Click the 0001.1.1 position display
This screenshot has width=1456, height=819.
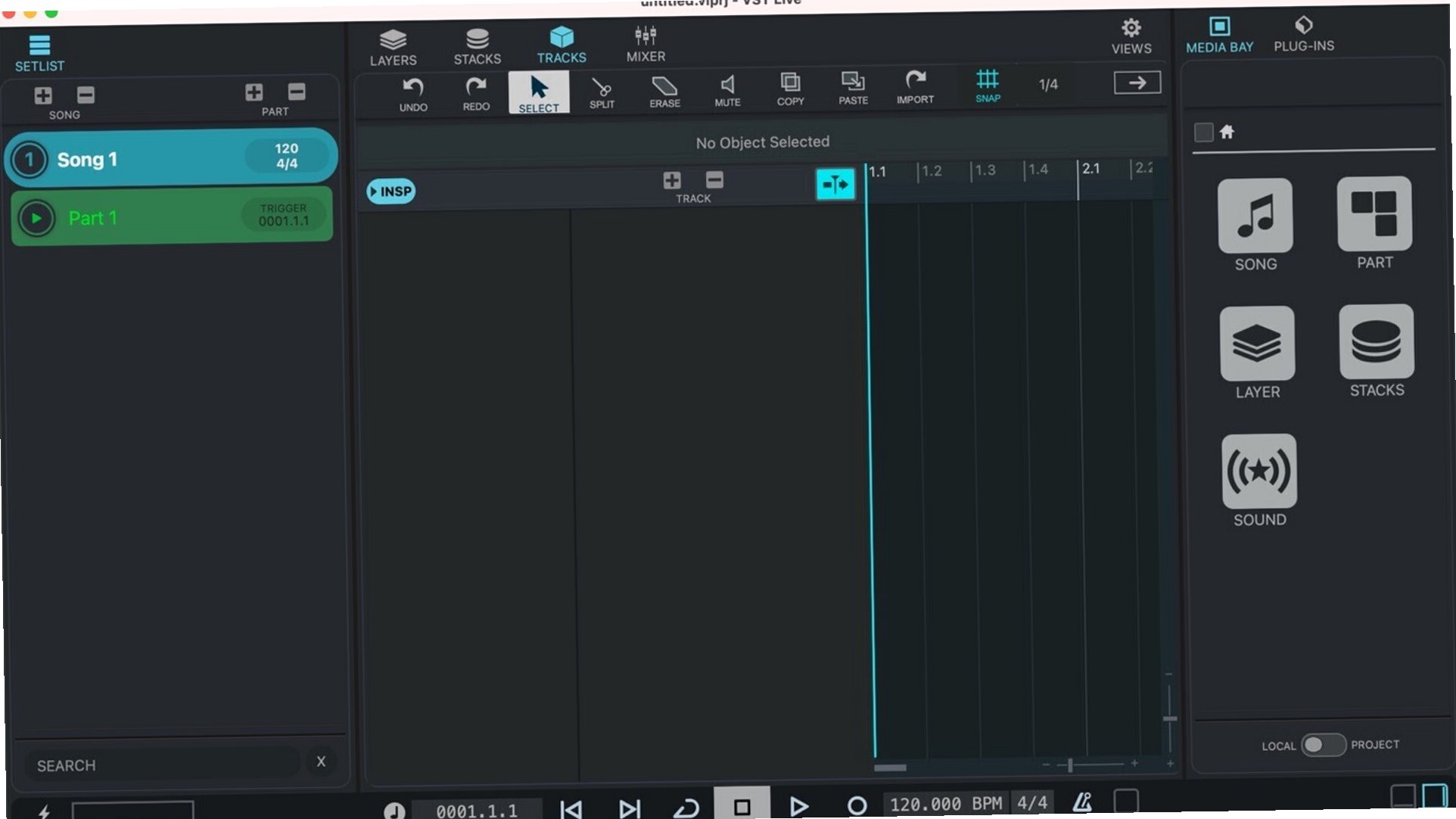tap(477, 810)
